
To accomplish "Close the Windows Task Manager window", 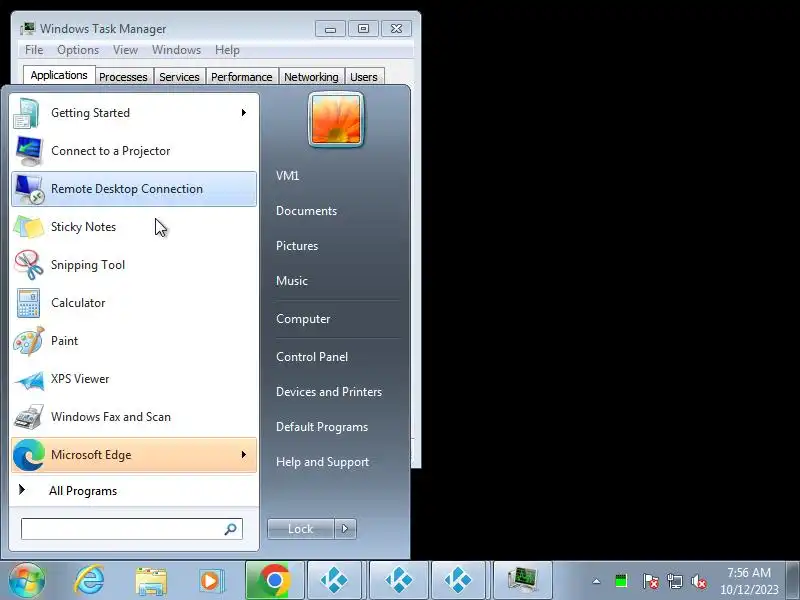I will (396, 29).
